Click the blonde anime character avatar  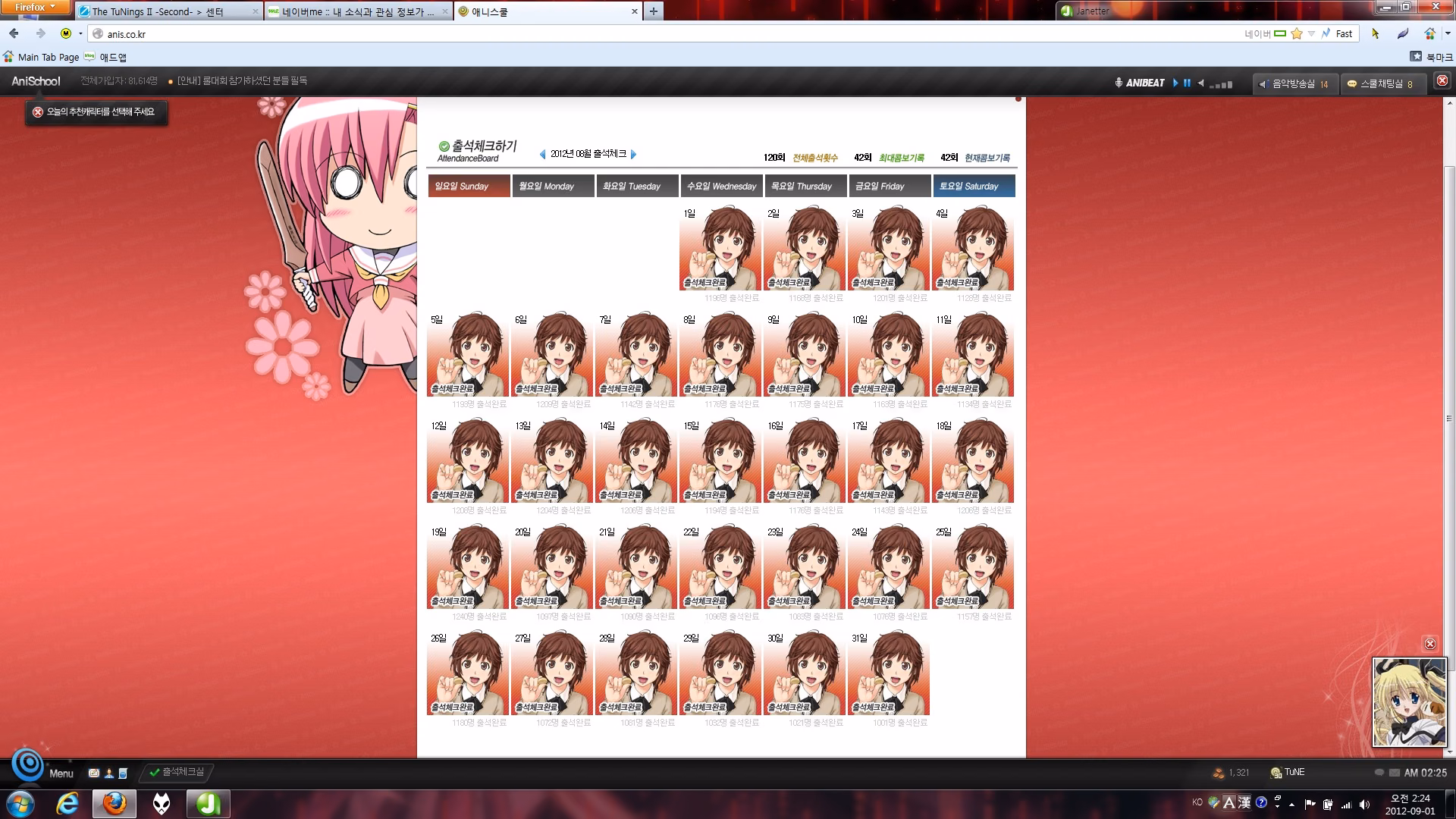1410,702
